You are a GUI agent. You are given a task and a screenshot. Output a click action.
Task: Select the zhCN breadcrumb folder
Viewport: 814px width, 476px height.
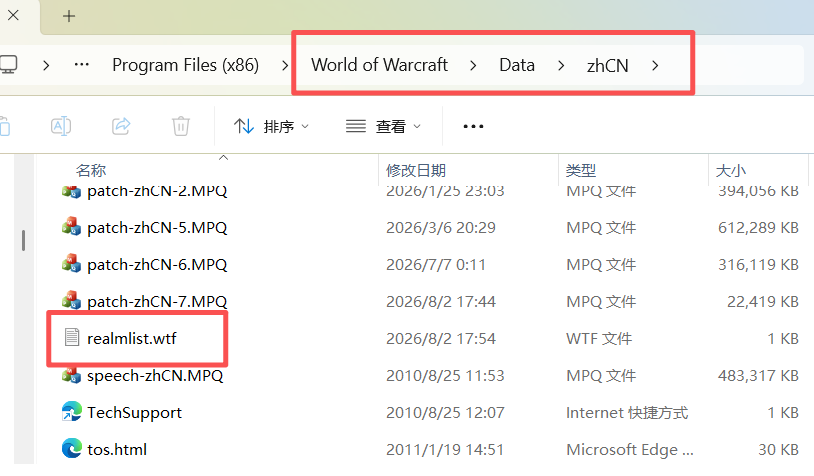pos(607,65)
